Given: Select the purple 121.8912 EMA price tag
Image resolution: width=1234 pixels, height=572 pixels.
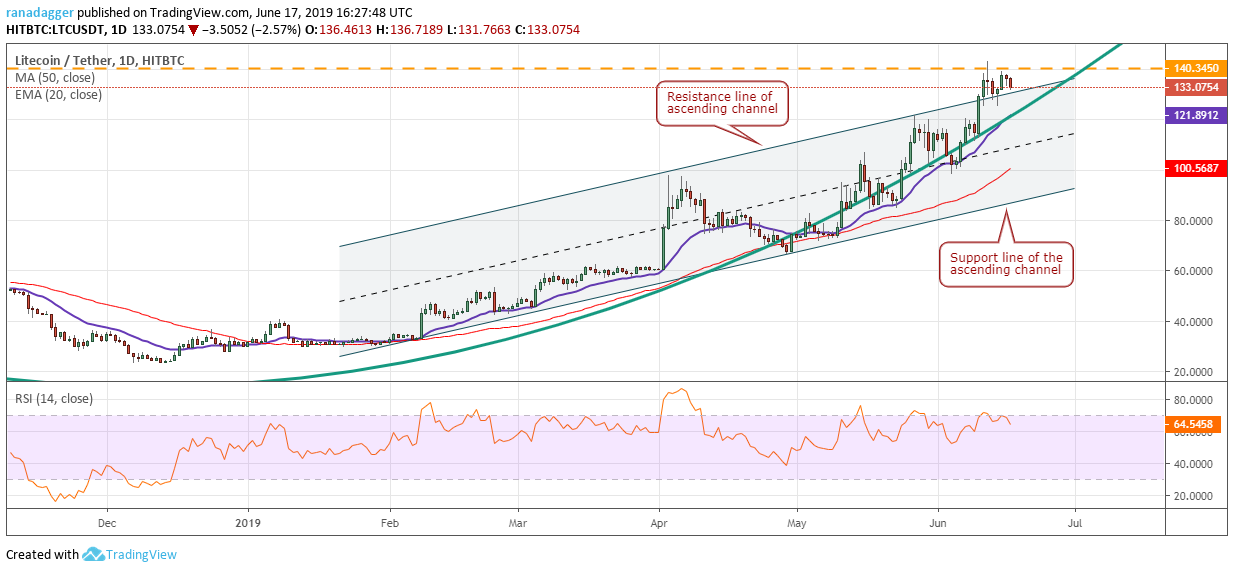Looking at the screenshot, I should [1197, 116].
